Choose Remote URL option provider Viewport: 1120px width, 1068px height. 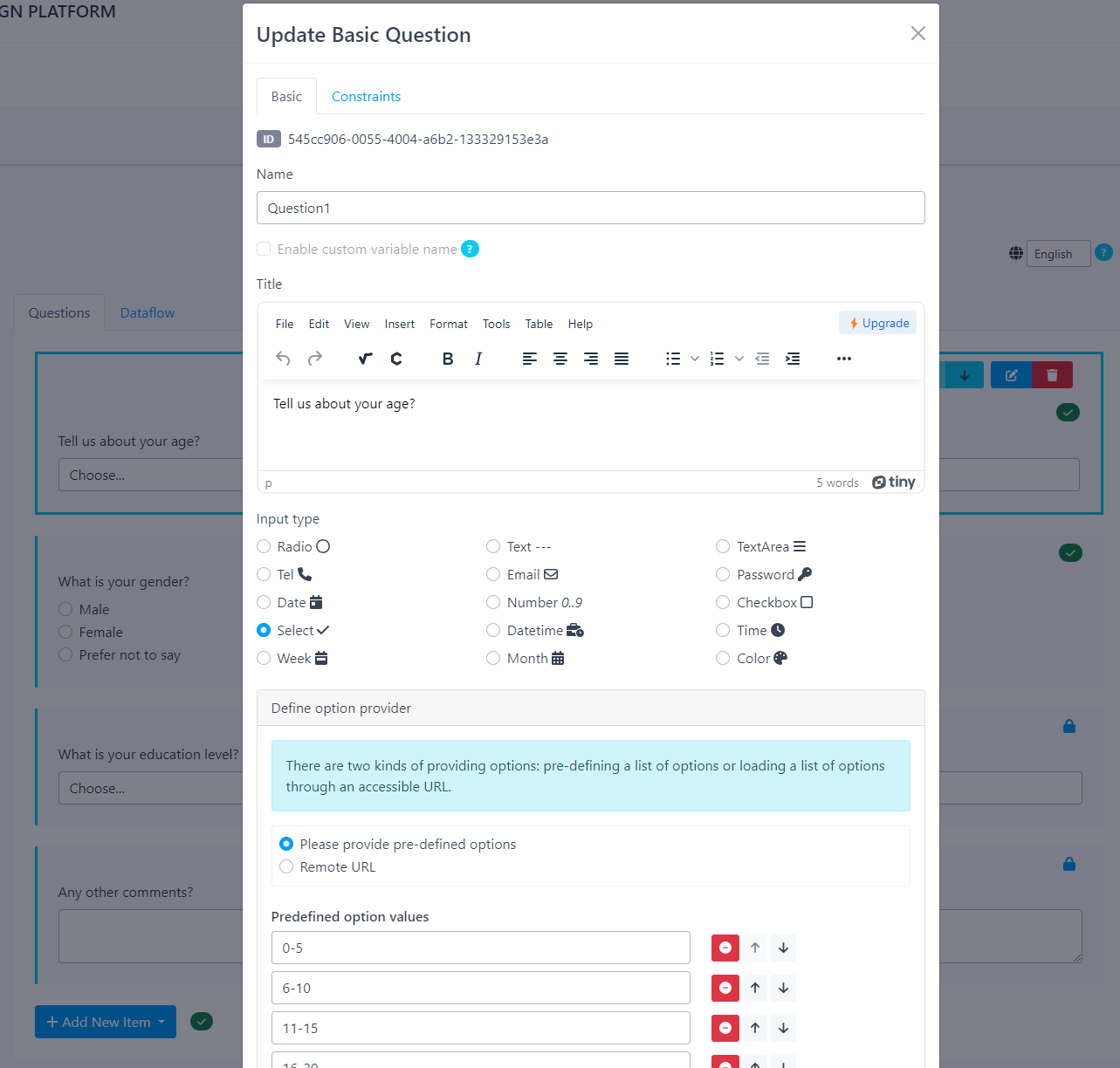click(x=286, y=867)
